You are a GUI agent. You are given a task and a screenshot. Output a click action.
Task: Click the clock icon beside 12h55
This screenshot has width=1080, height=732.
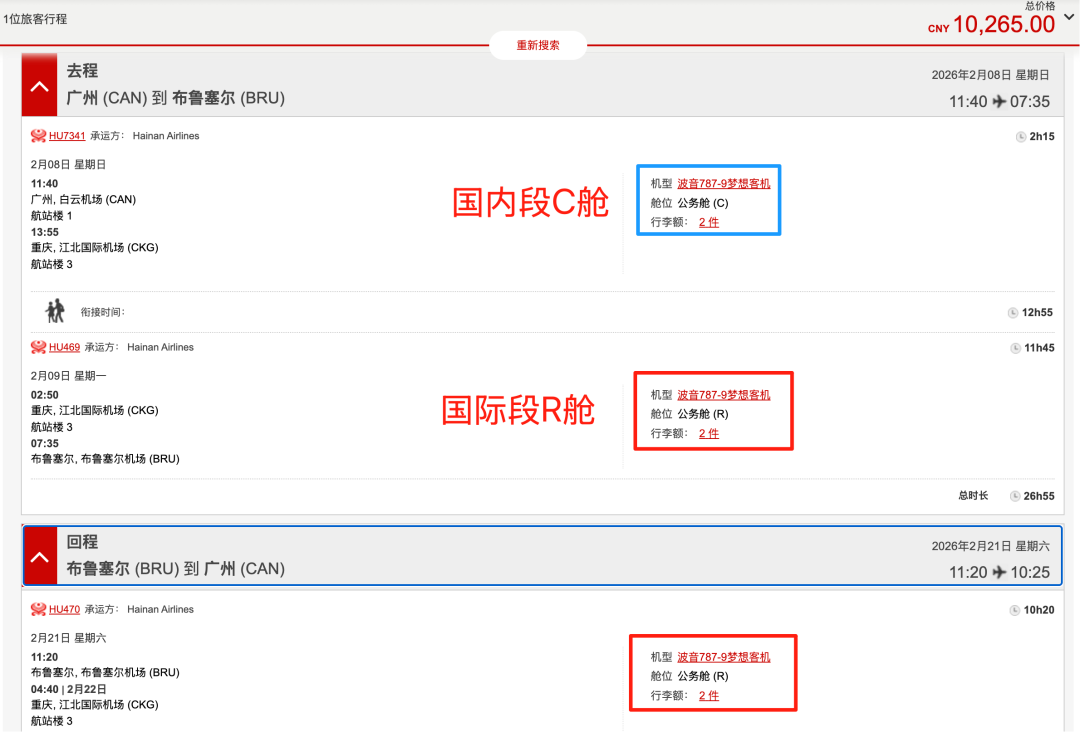[1012, 313]
